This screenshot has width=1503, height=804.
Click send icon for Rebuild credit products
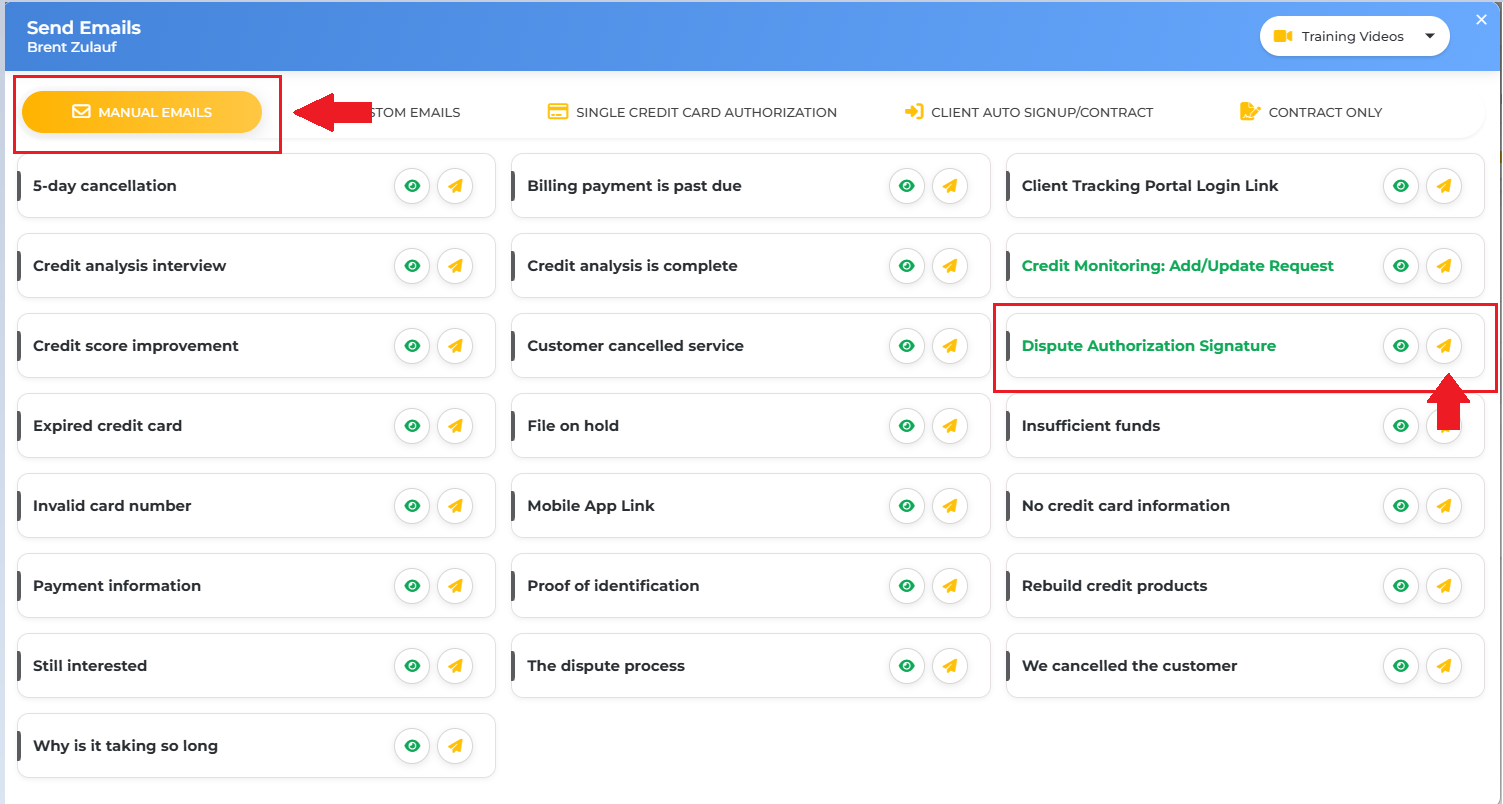point(1444,586)
